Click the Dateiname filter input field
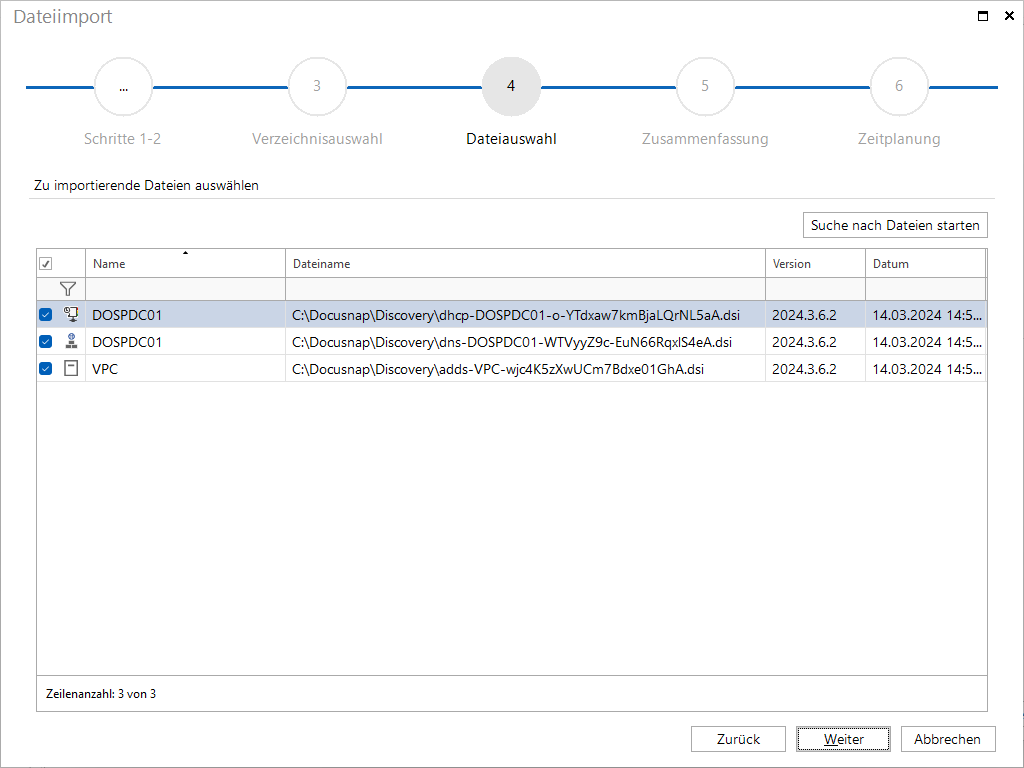1024x768 pixels. (525, 289)
